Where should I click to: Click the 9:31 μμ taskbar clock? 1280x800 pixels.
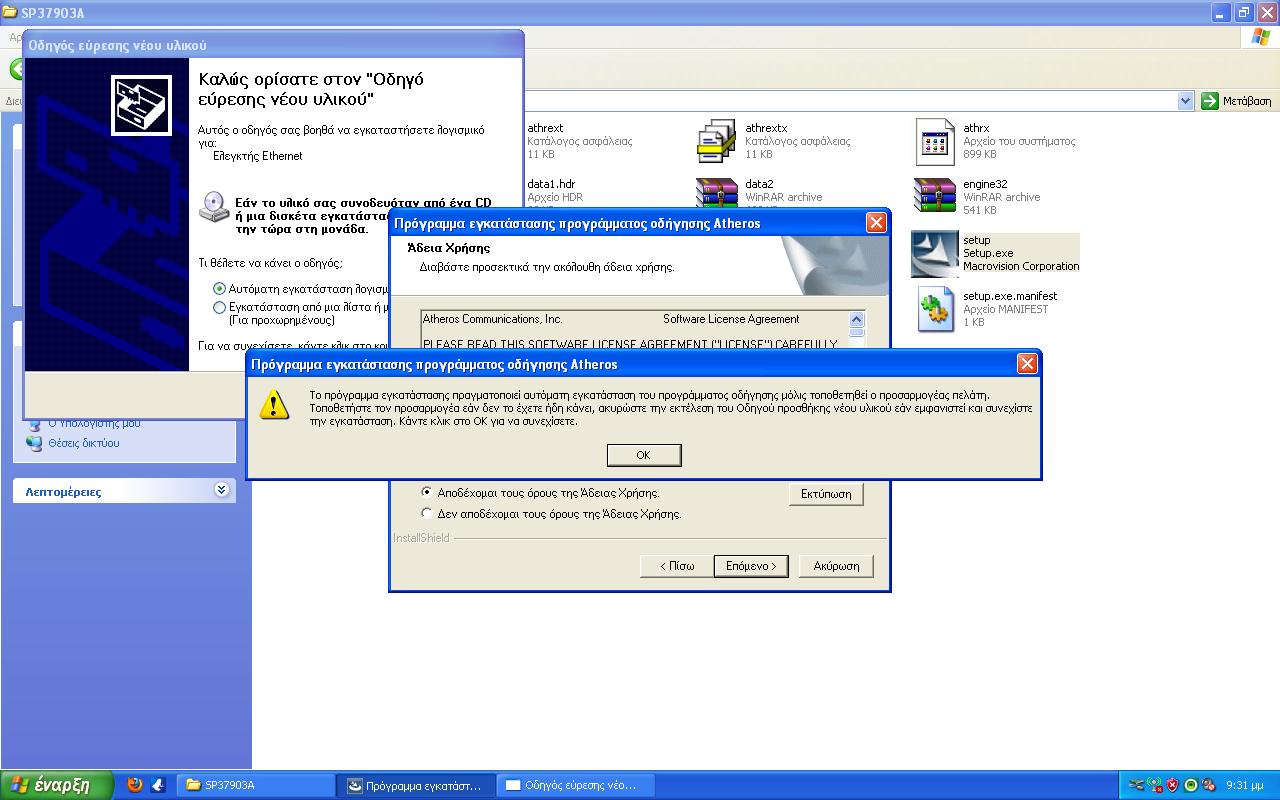click(1245, 785)
